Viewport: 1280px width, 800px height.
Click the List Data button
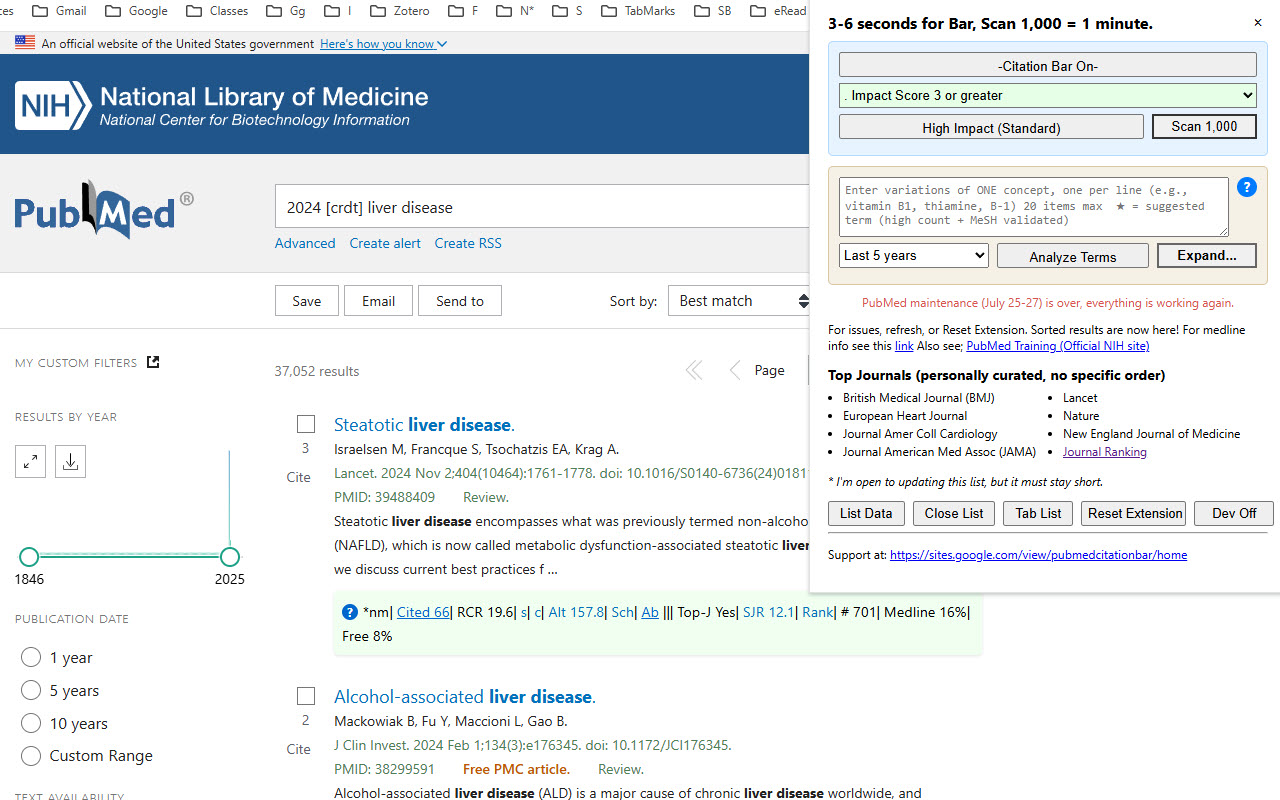click(x=866, y=513)
